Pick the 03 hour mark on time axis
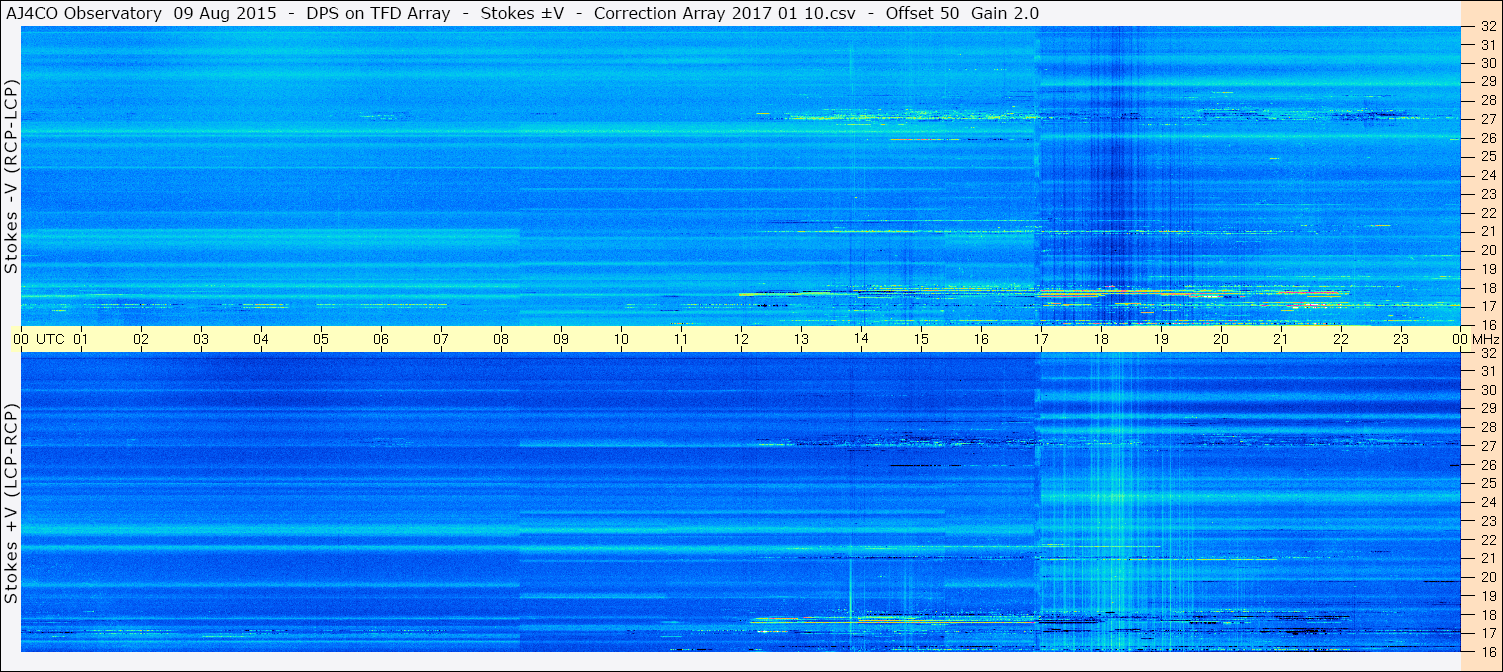This screenshot has height=672, width=1503. click(x=201, y=339)
